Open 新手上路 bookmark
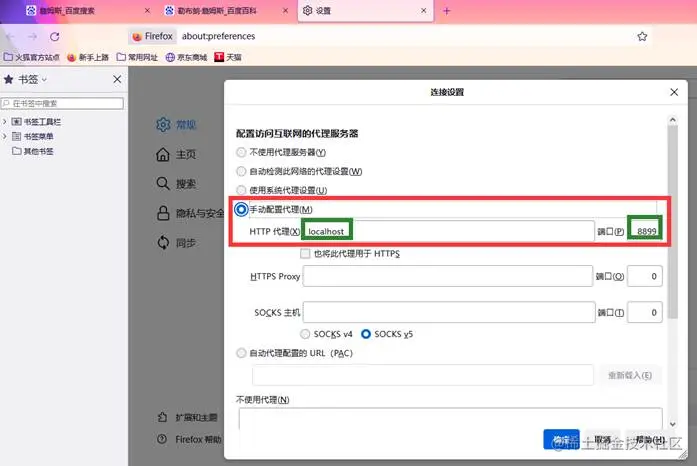The image size is (697, 466). tap(88, 57)
